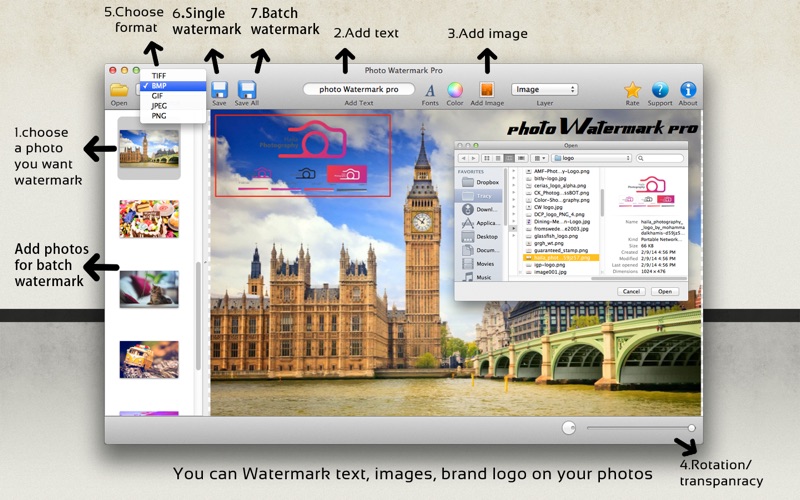This screenshot has width=800, height=500.
Task: Select Dropbox in Favorites sidebar
Action: (x=480, y=182)
